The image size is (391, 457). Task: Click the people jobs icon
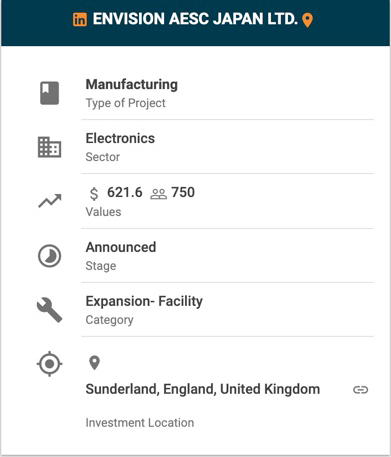point(159,194)
